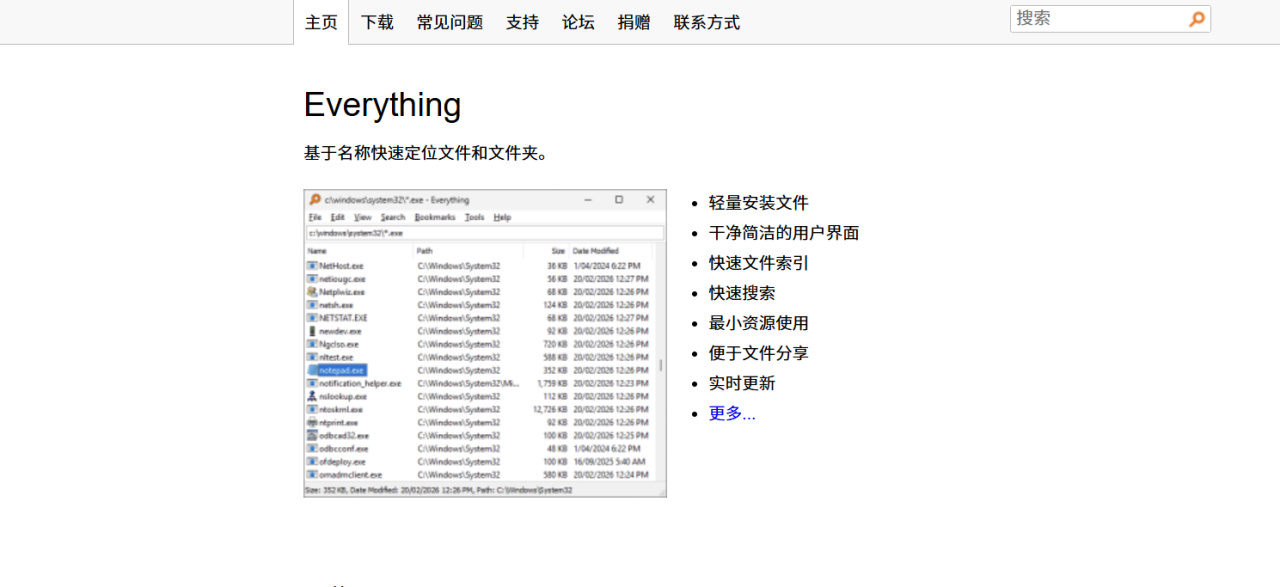Screen dimensions: 1280x587
Task: Follow the 更多... link
Action: (x=732, y=413)
